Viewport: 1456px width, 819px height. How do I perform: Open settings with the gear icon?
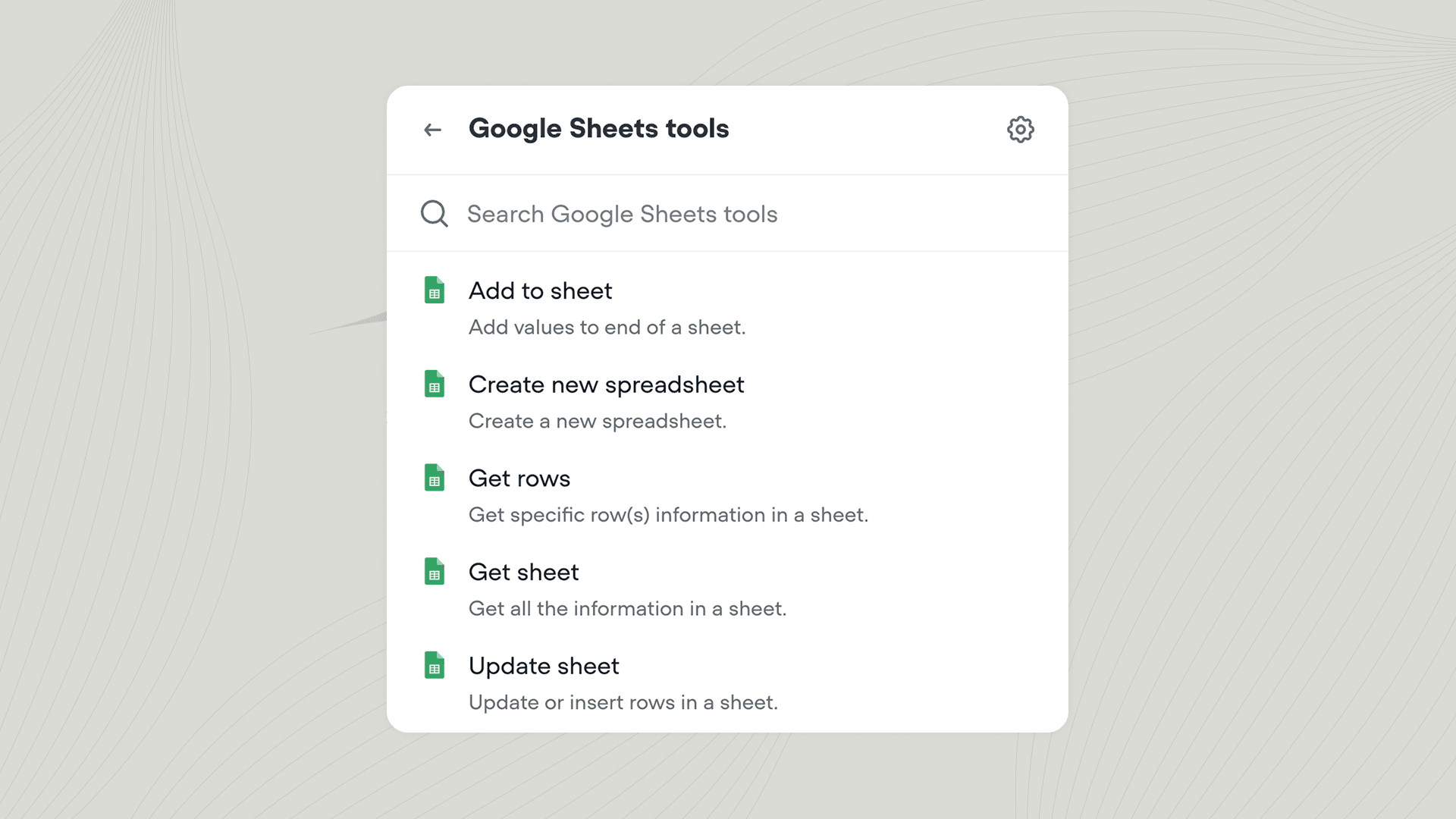(1020, 130)
